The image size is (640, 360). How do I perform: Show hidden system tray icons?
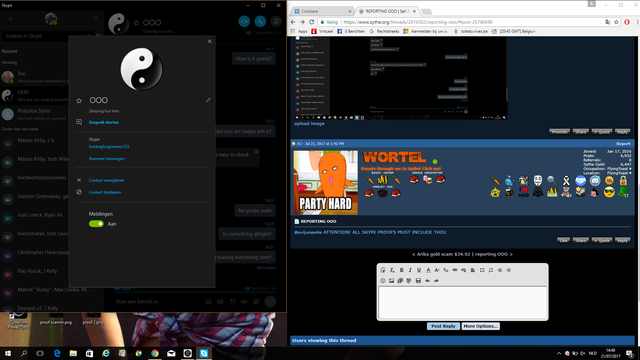point(558,353)
